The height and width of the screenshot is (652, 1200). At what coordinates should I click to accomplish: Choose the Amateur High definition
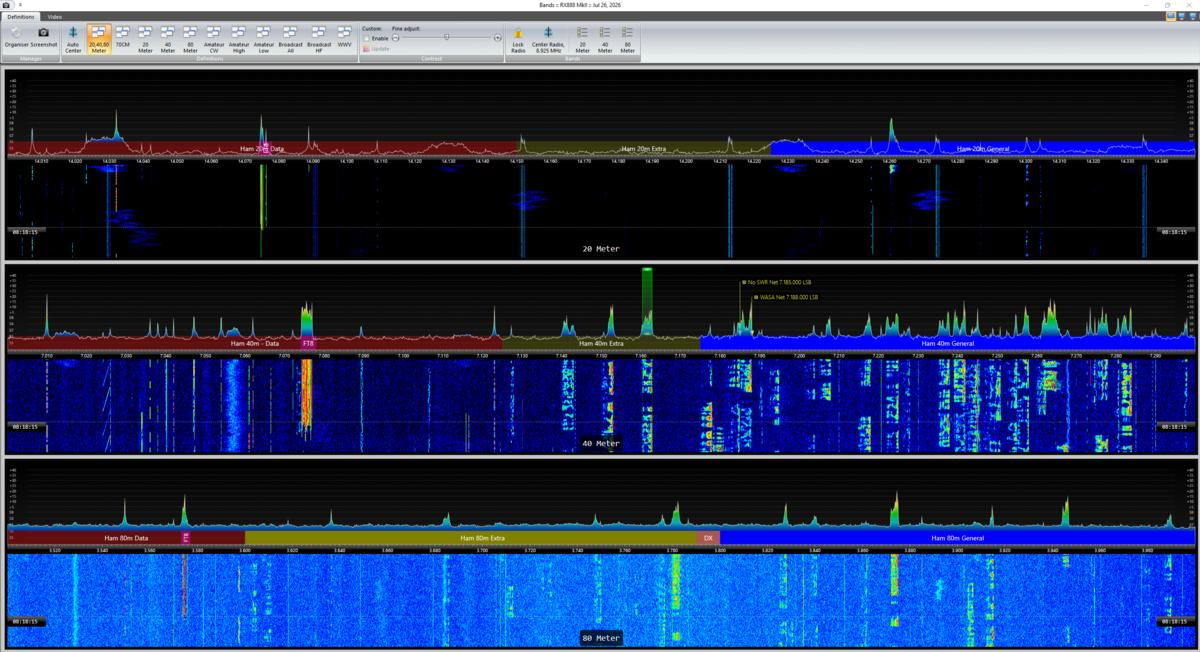coord(239,39)
